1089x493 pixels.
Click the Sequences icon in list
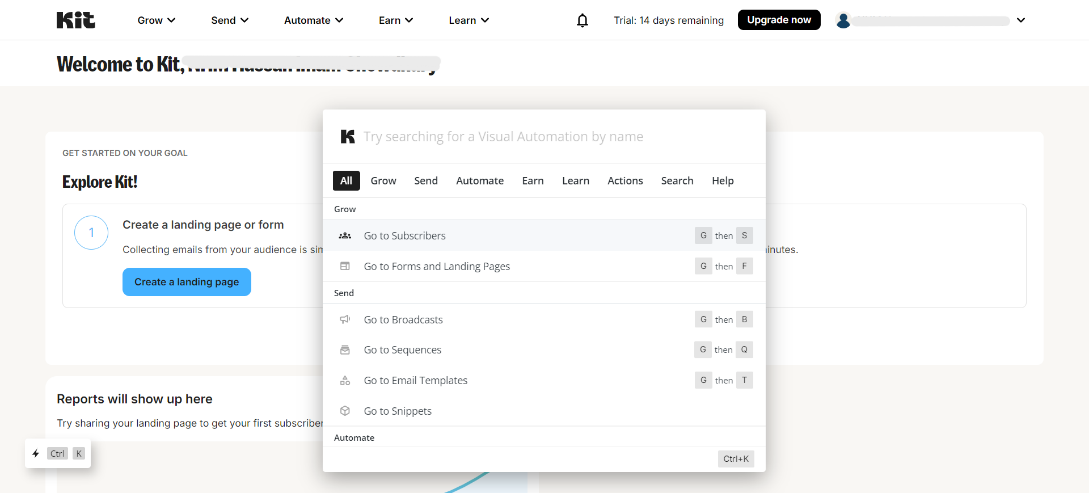coord(345,350)
